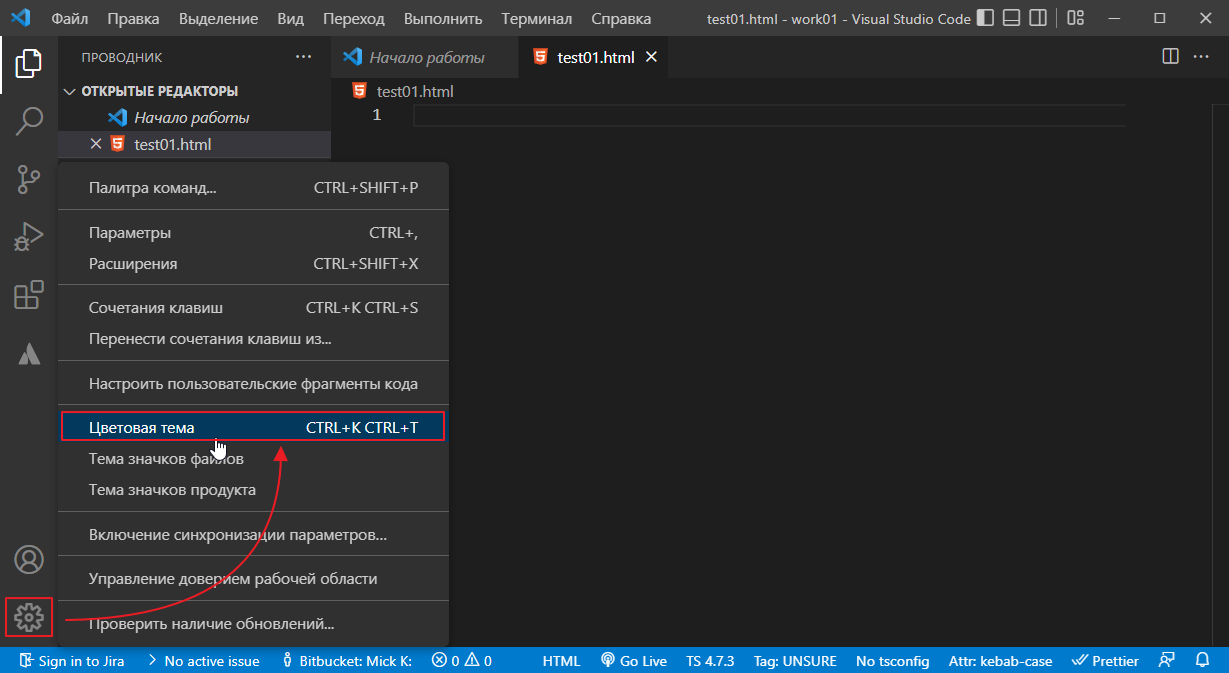Click the Manage gear icon
This screenshot has height=673, width=1229.
click(29, 618)
